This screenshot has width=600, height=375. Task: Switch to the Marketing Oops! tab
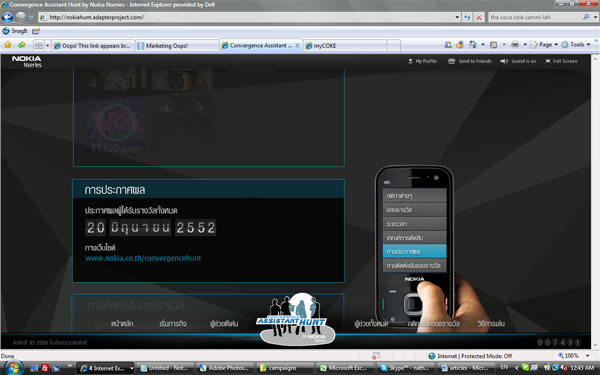point(177,46)
